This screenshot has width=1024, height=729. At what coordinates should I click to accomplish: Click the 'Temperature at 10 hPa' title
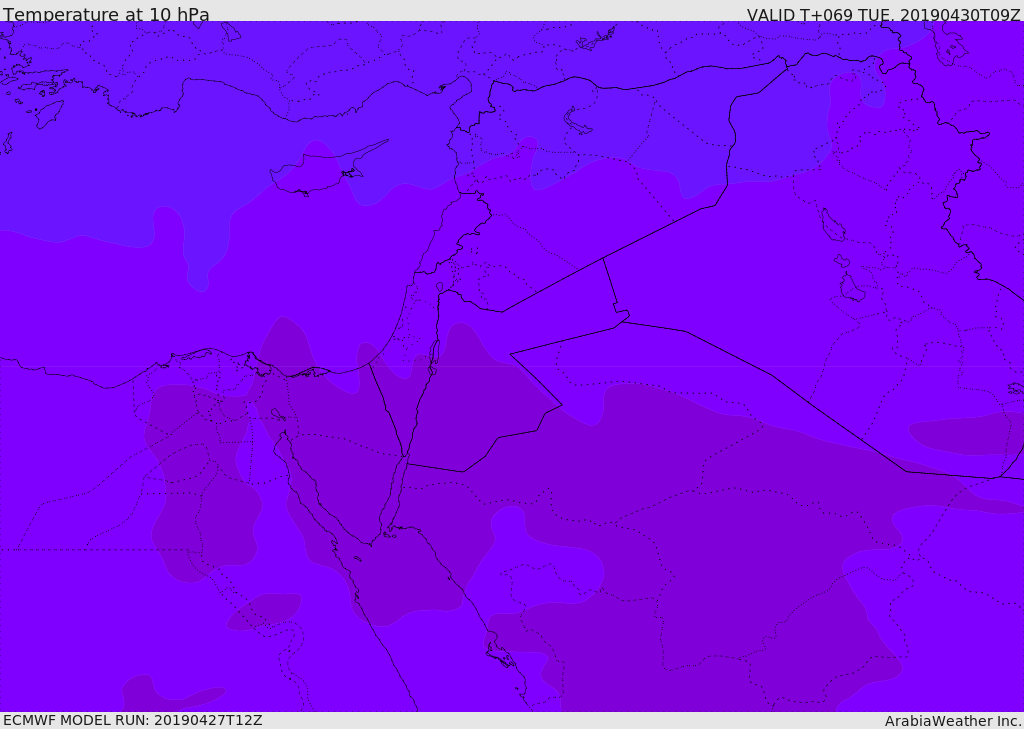tap(106, 14)
